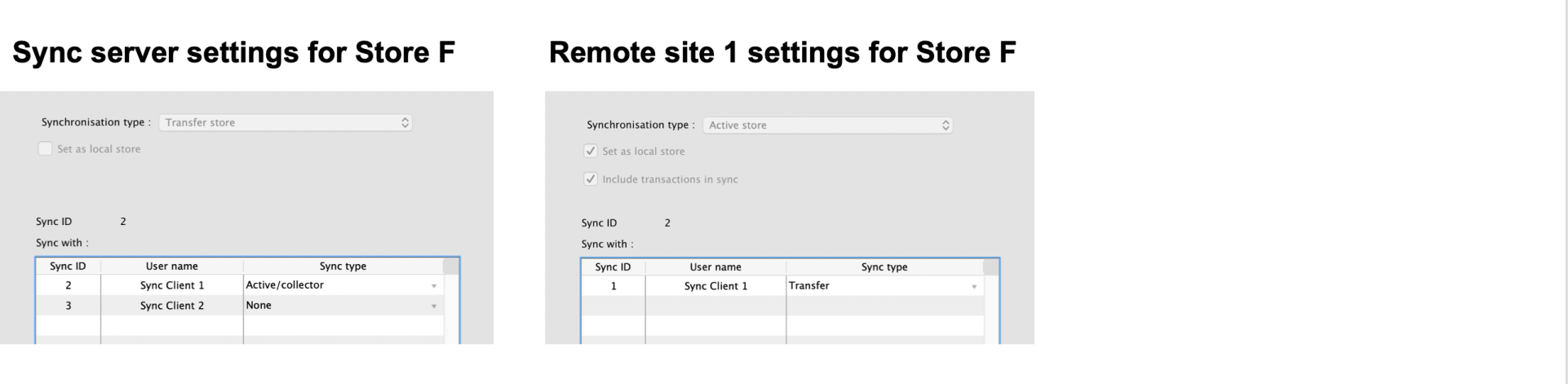
Task: Click the remote site table's vertical scrollbar
Action: point(991,310)
